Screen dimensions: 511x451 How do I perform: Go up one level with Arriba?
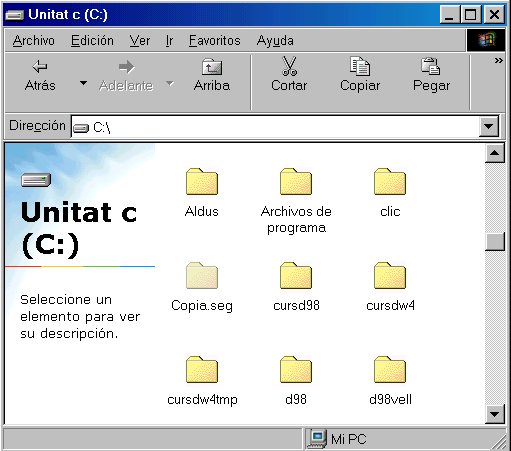[x=212, y=76]
